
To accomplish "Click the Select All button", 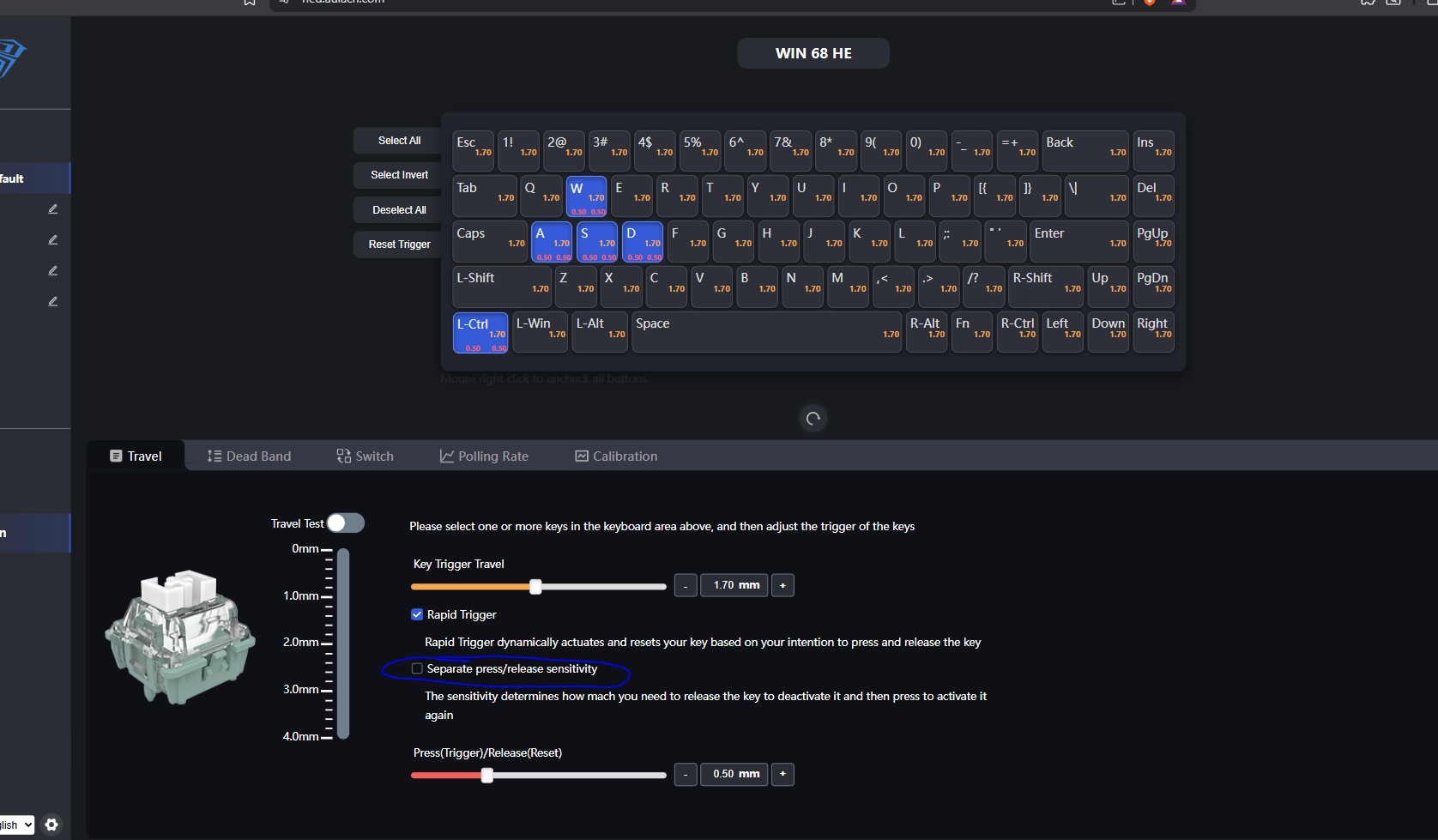I will click(x=399, y=141).
